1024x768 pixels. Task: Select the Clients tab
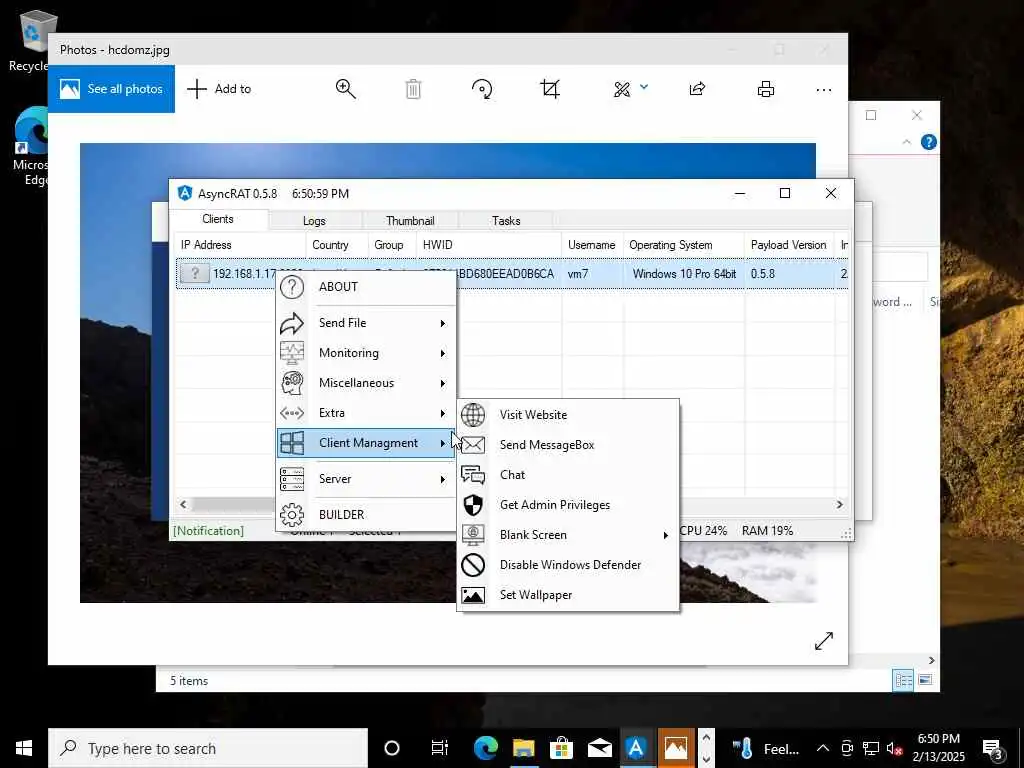218,219
